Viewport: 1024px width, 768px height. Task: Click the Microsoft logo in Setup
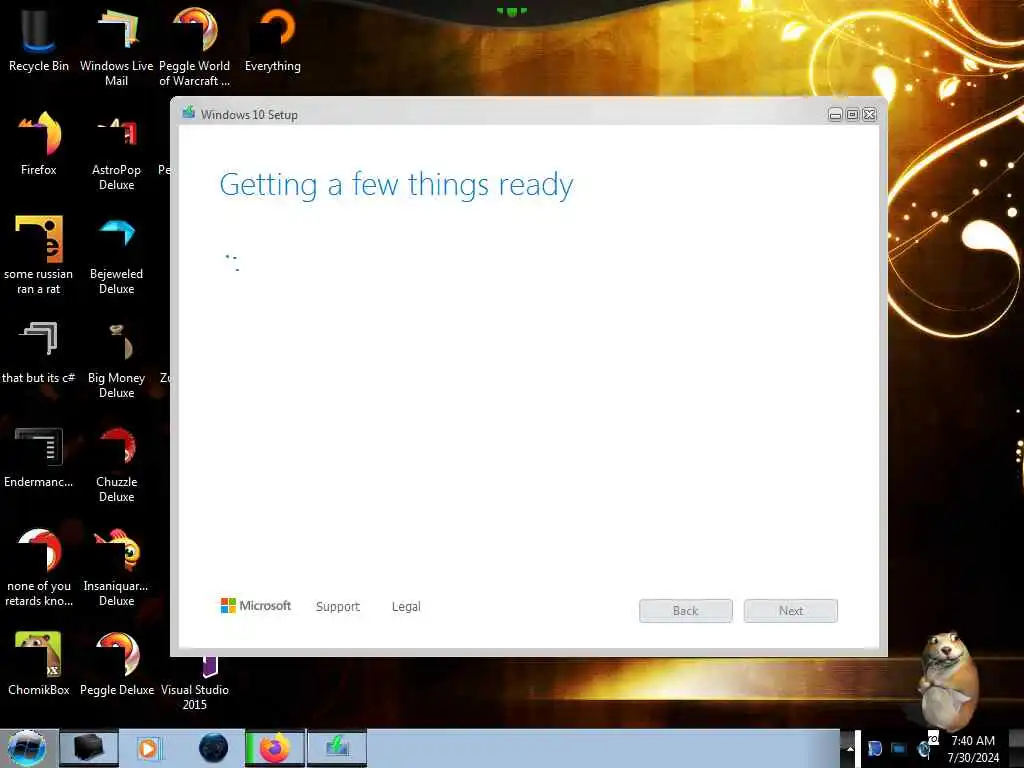tap(256, 606)
